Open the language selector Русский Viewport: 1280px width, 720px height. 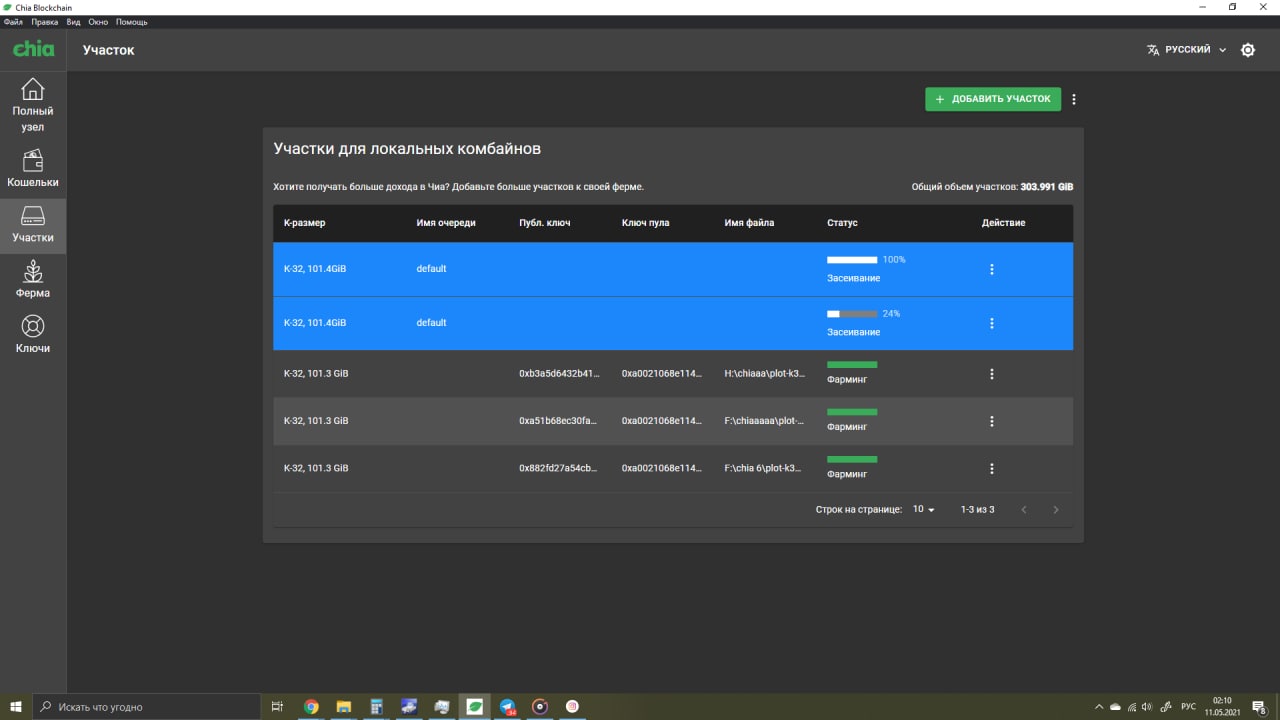[x=1187, y=49]
